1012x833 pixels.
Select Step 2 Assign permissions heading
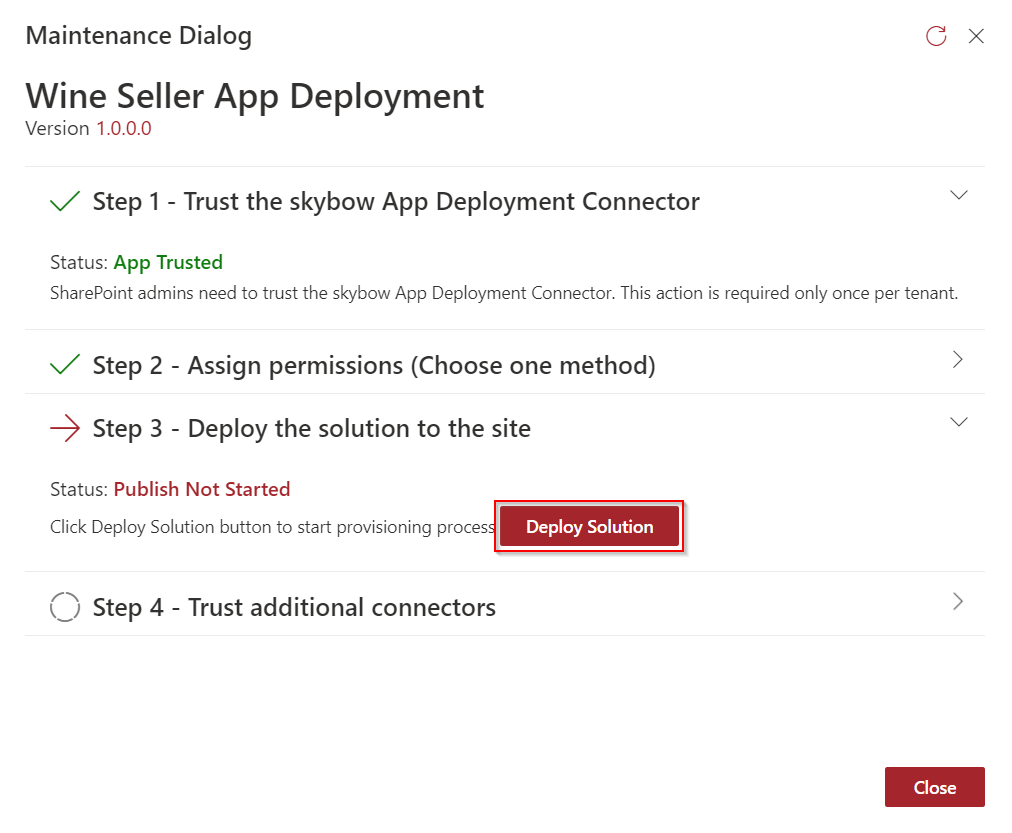tap(374, 366)
